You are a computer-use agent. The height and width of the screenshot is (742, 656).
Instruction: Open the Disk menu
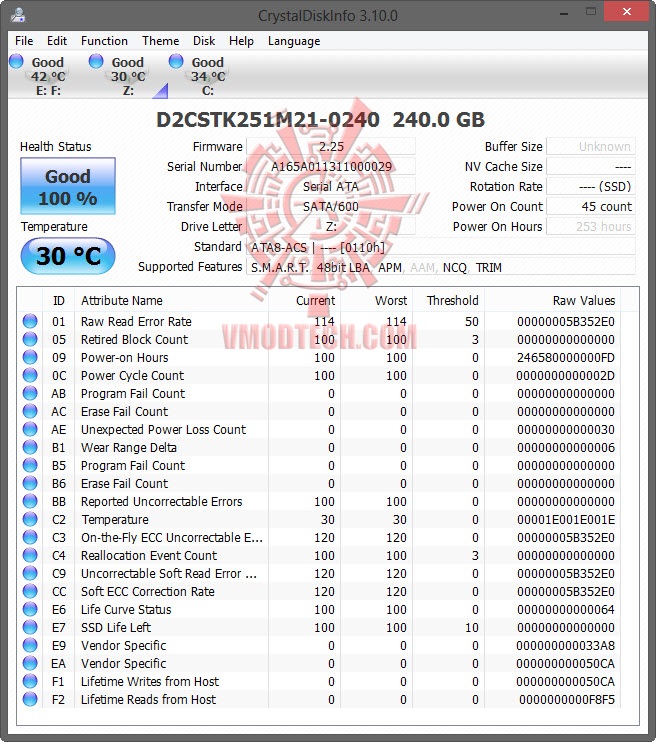click(204, 41)
